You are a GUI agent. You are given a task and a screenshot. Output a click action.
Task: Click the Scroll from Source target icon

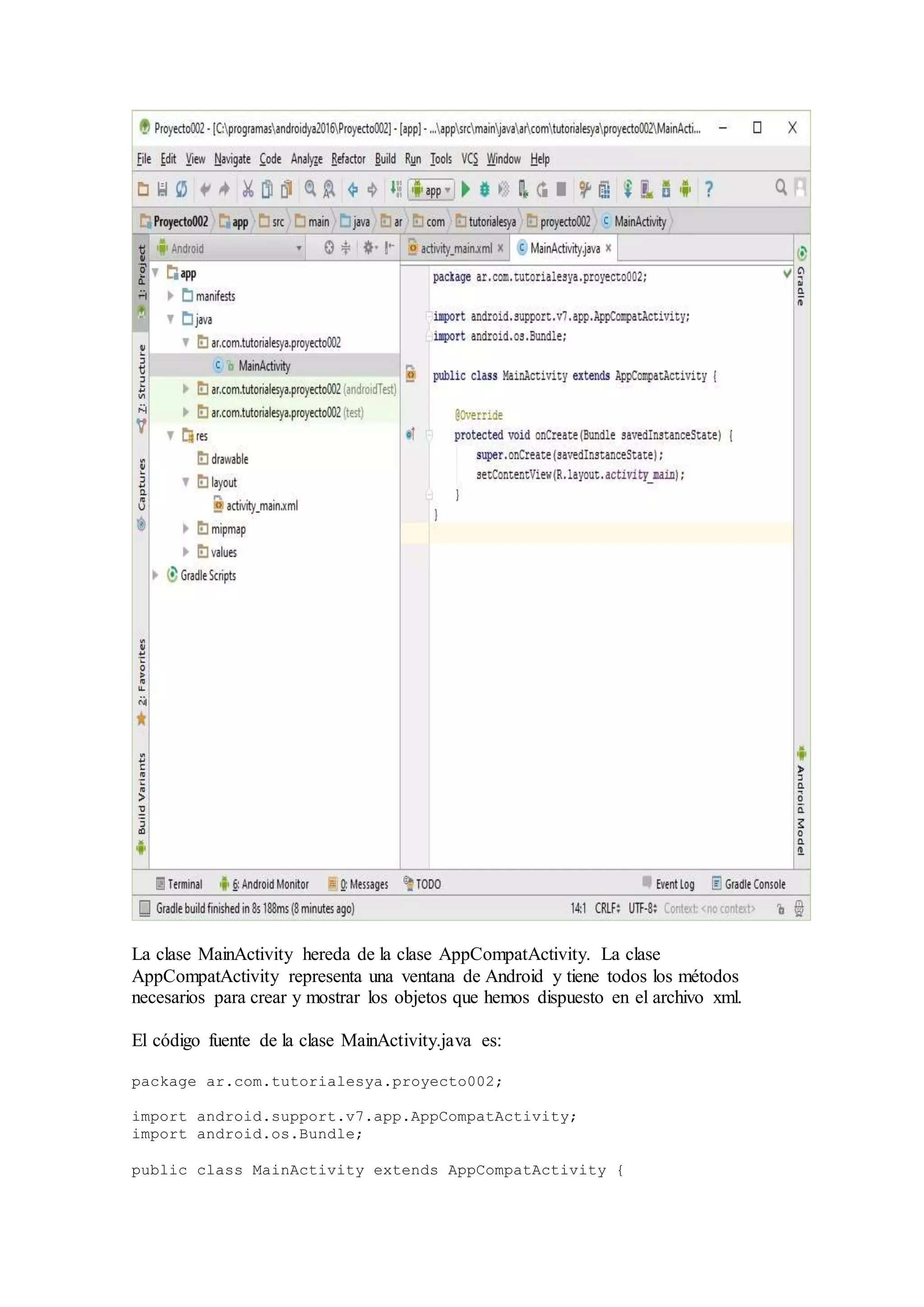(329, 248)
